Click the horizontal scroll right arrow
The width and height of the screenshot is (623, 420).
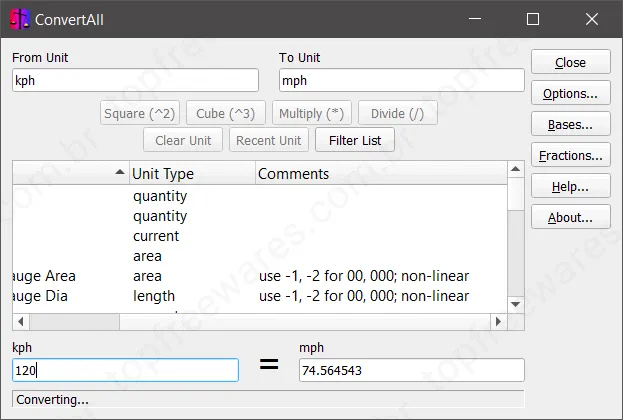click(x=498, y=321)
